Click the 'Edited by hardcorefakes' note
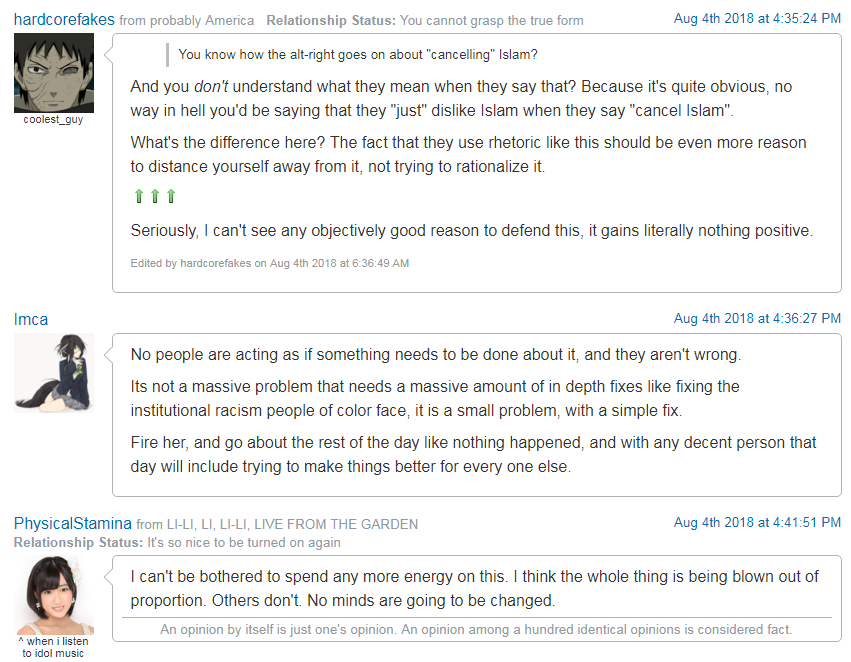The width and height of the screenshot is (851, 662). click(x=270, y=263)
